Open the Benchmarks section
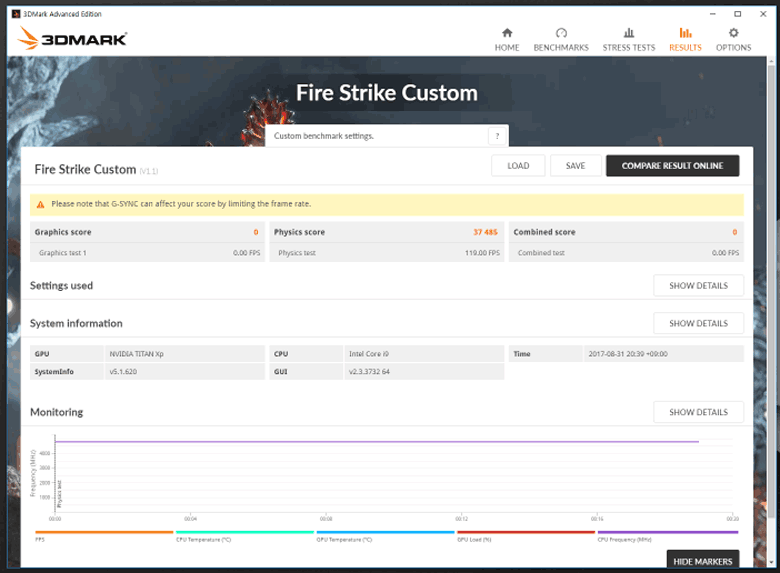 [x=560, y=39]
